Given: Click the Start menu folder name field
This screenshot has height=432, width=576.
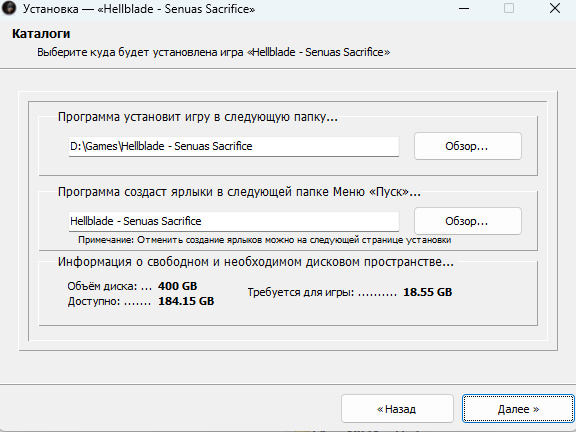Looking at the screenshot, I should (x=234, y=221).
